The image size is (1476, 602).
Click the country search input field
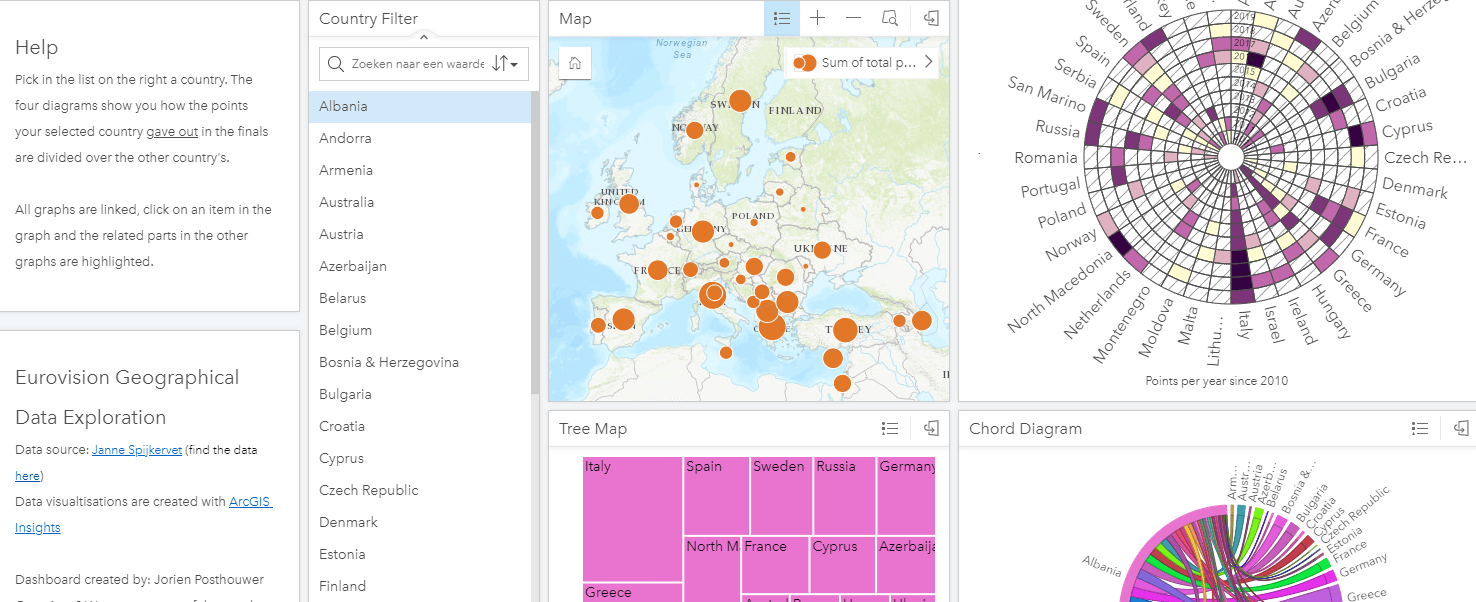(418, 64)
